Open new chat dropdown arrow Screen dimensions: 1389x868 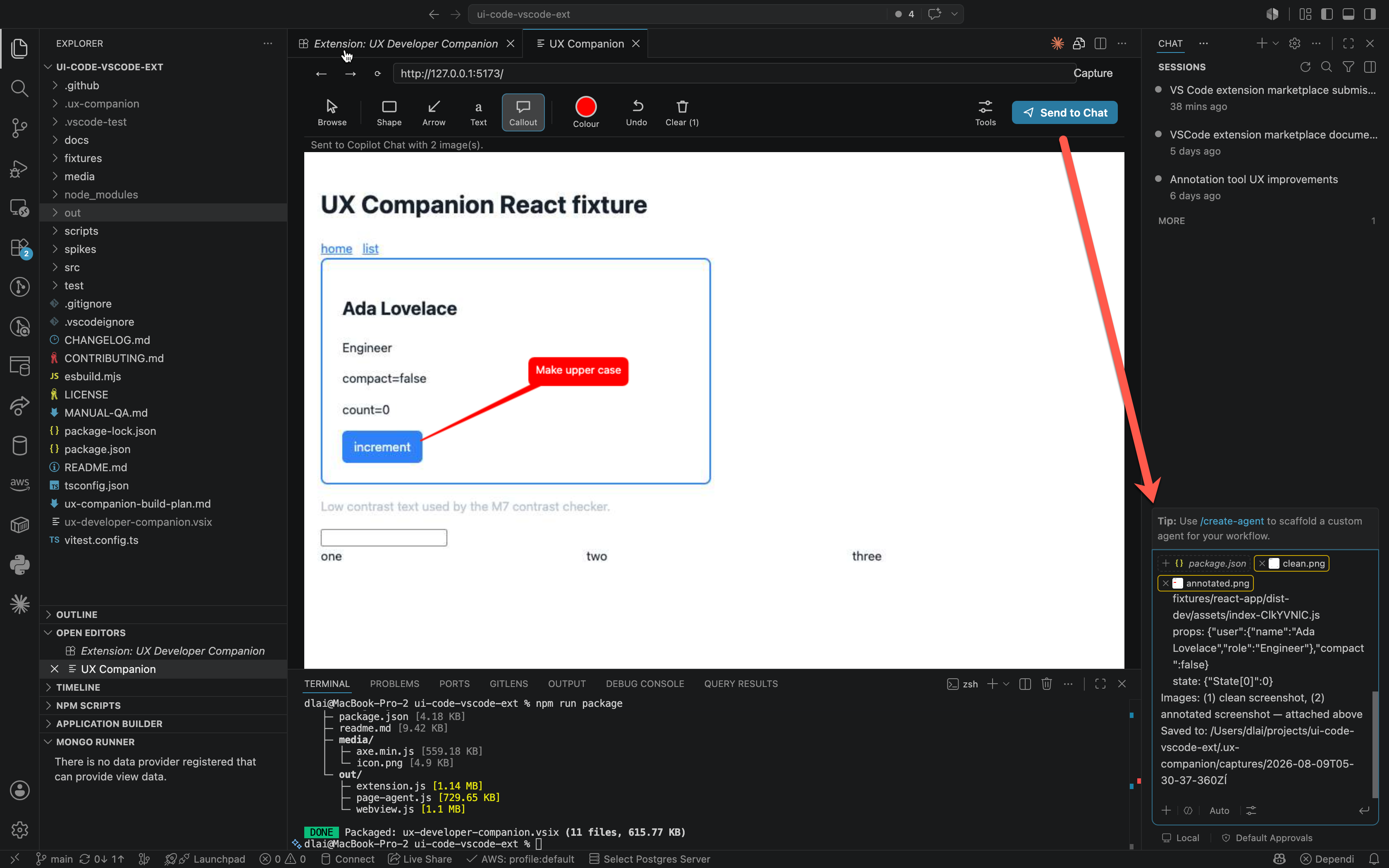(1275, 44)
